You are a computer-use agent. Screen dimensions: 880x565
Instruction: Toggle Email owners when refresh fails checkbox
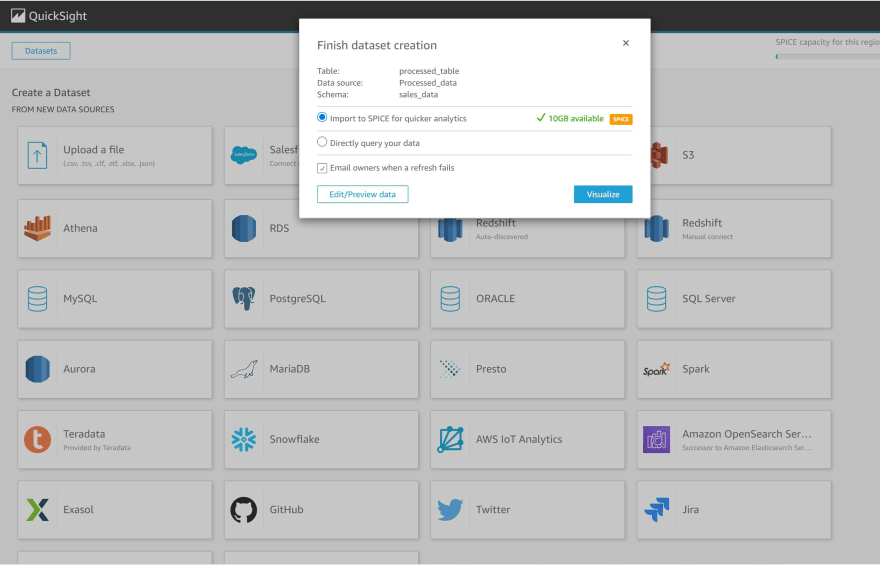[322, 168]
